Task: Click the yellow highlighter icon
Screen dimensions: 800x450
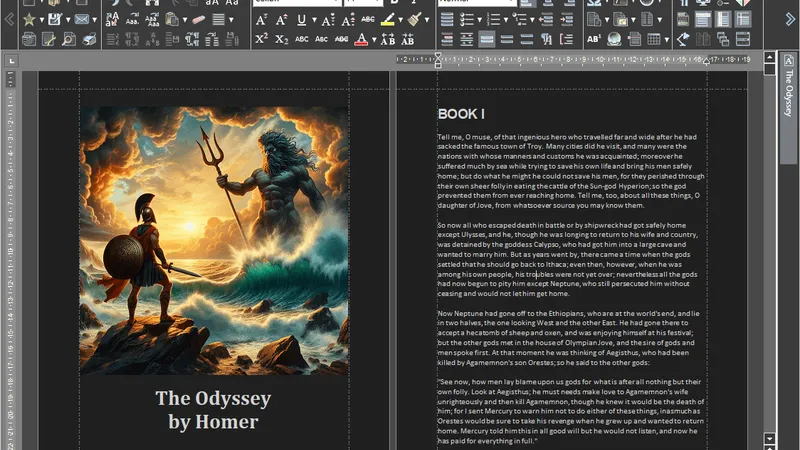Action: tap(386, 20)
